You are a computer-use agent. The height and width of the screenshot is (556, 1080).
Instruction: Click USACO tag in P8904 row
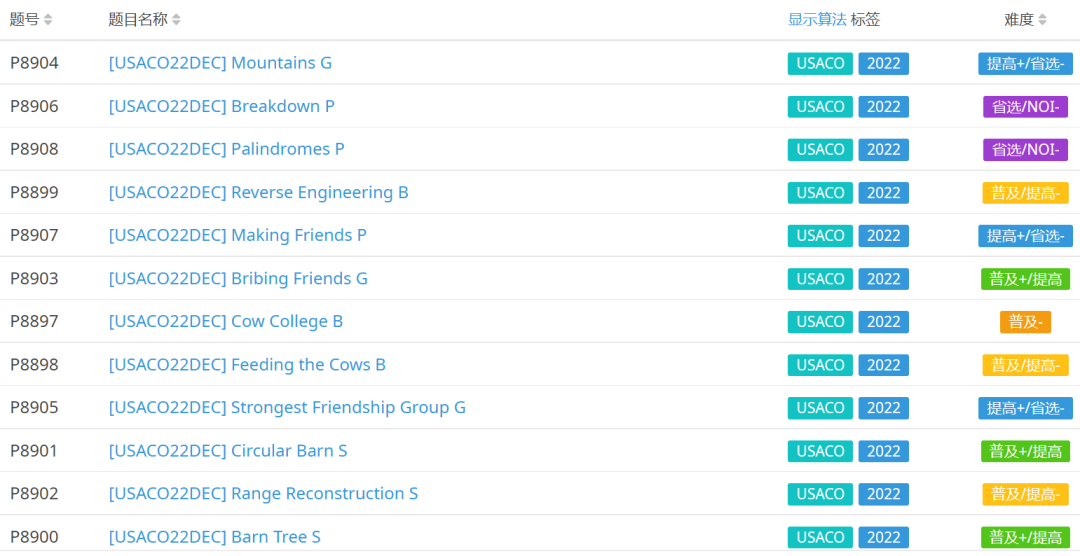click(820, 63)
